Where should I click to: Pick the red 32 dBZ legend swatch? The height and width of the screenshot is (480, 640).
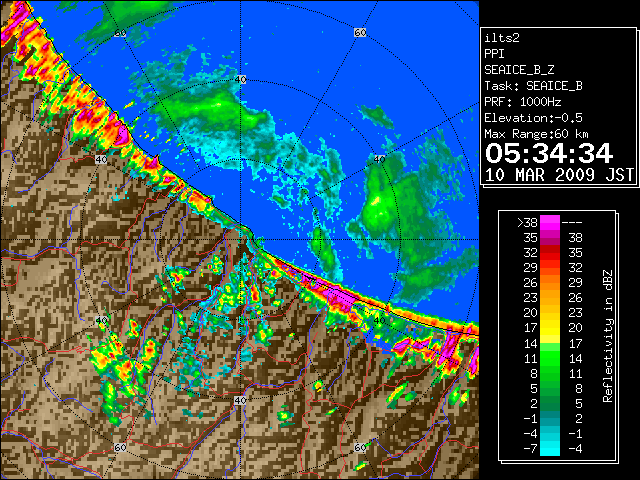coord(550,253)
